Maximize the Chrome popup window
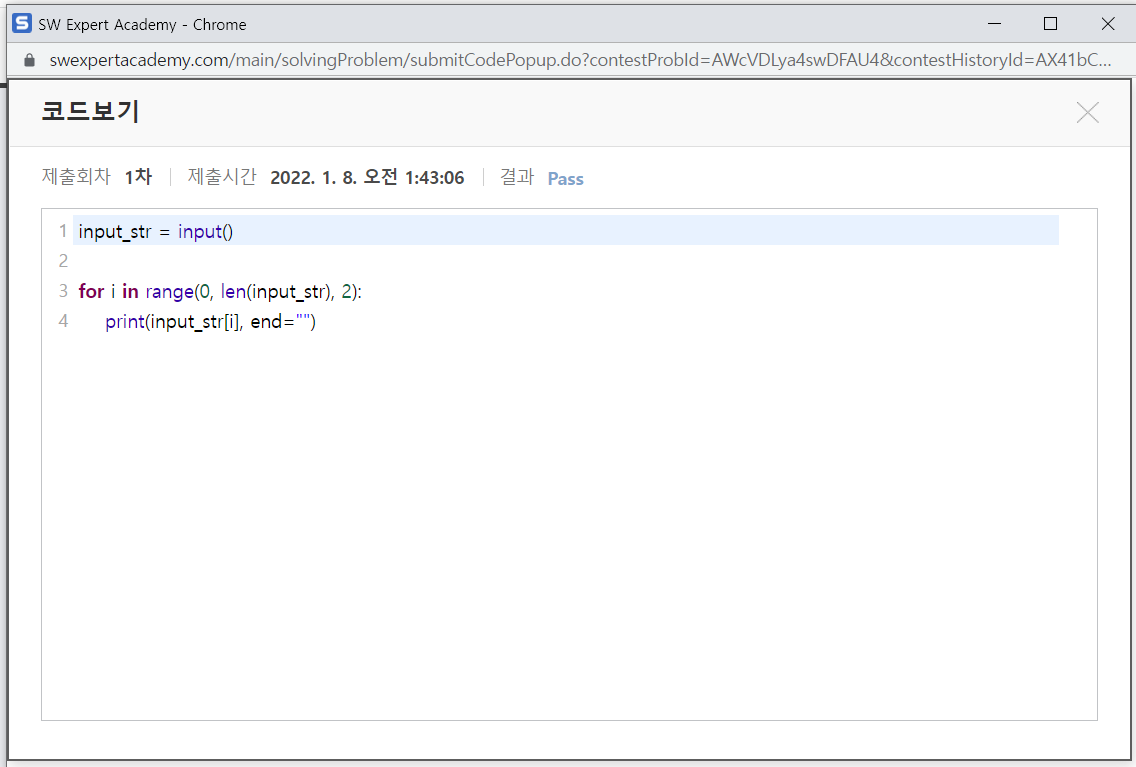 pos(1051,24)
